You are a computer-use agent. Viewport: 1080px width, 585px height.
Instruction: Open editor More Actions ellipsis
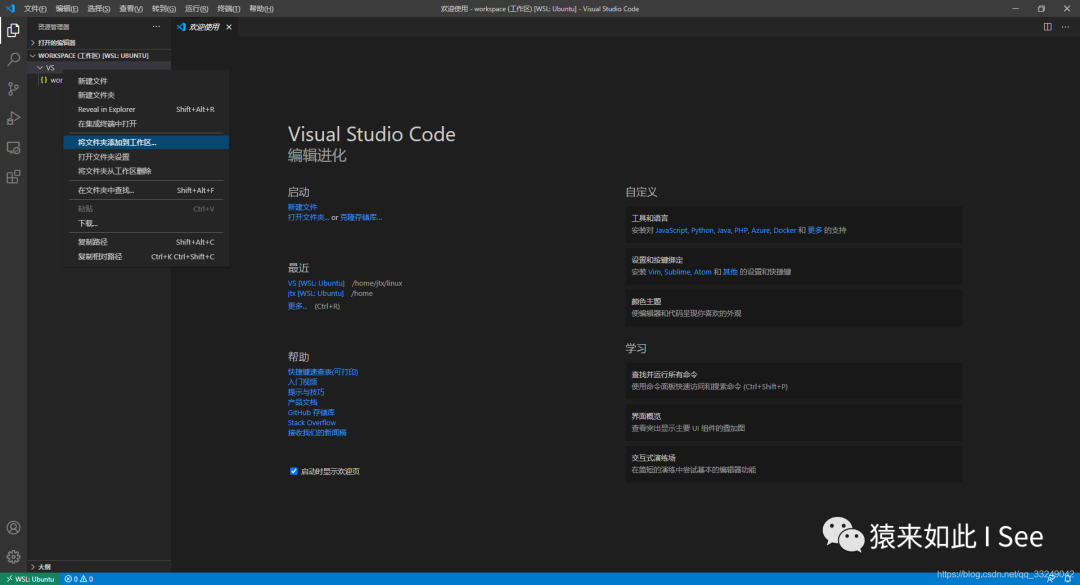1066,27
